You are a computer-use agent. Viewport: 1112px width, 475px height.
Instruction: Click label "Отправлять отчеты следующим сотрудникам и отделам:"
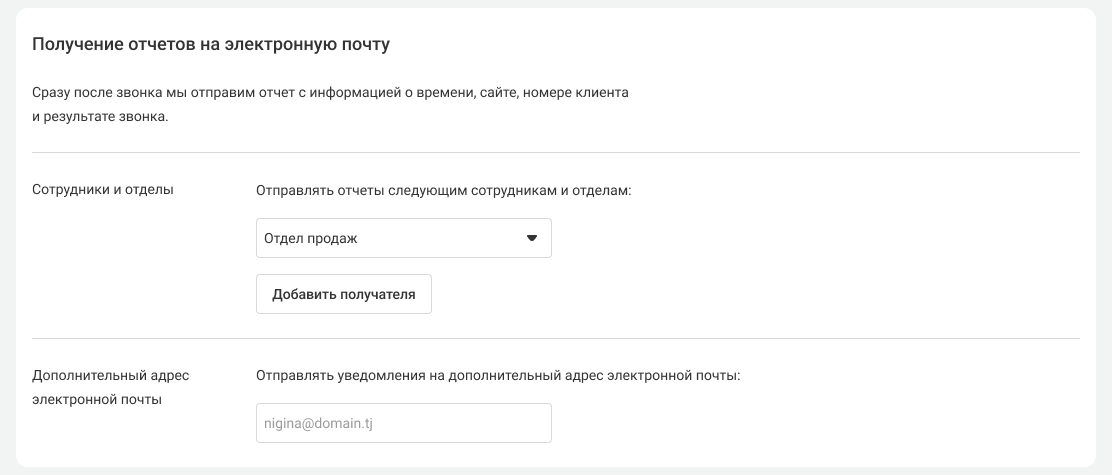(x=444, y=190)
